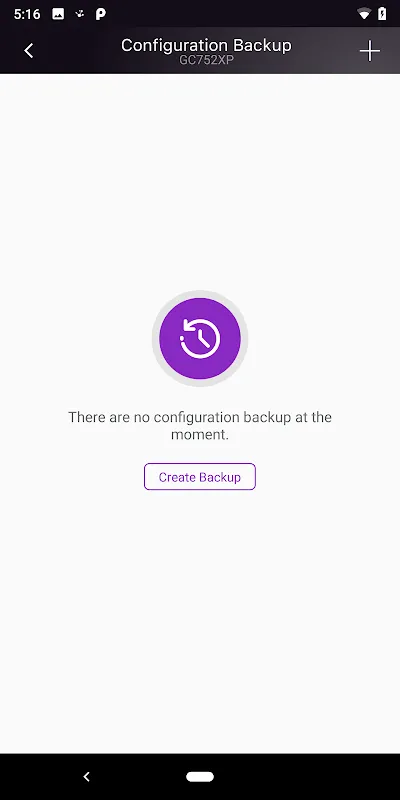Select the Configuration Backup title
The image size is (400, 800).
(206, 45)
